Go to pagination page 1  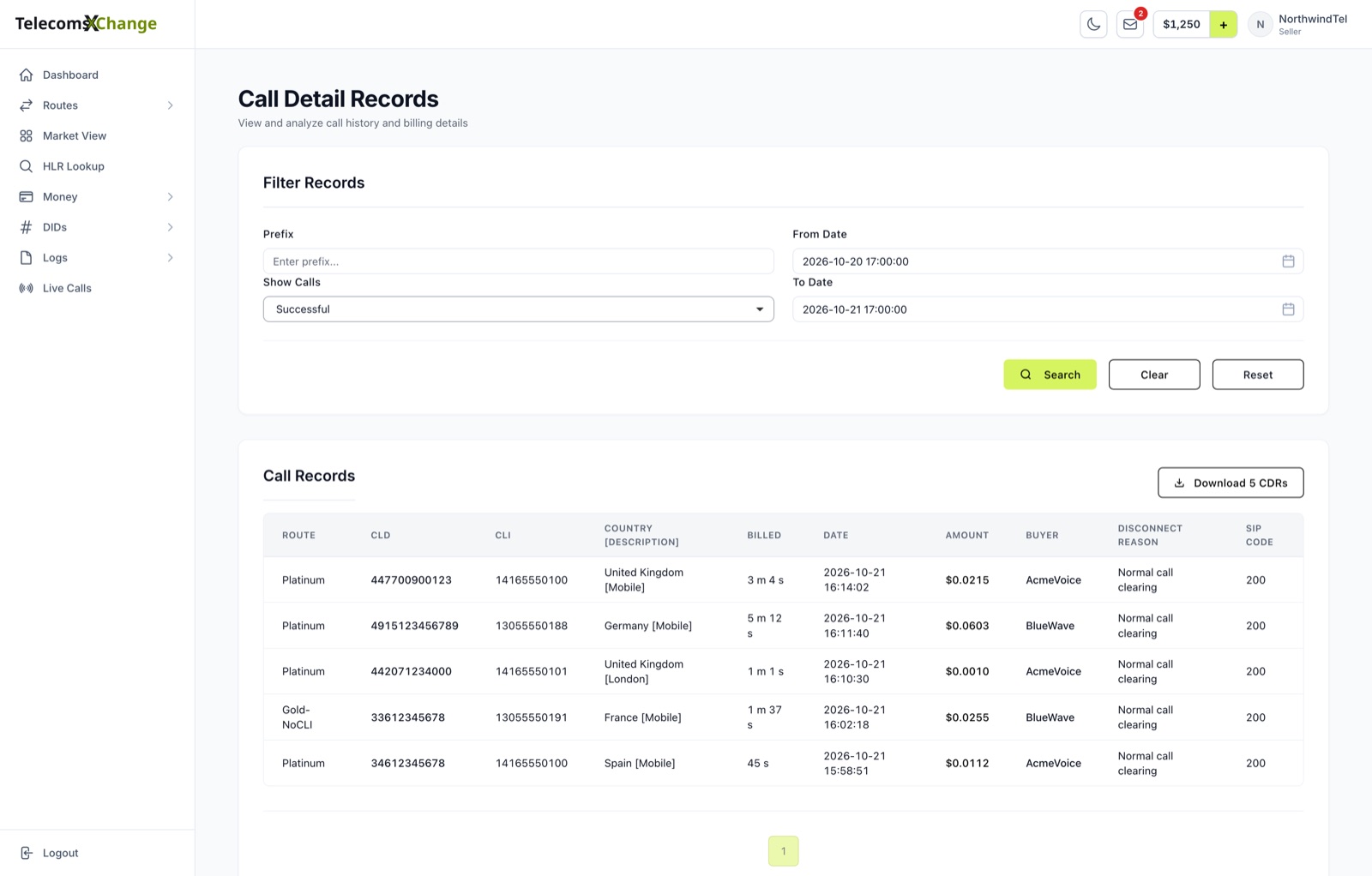tap(783, 851)
